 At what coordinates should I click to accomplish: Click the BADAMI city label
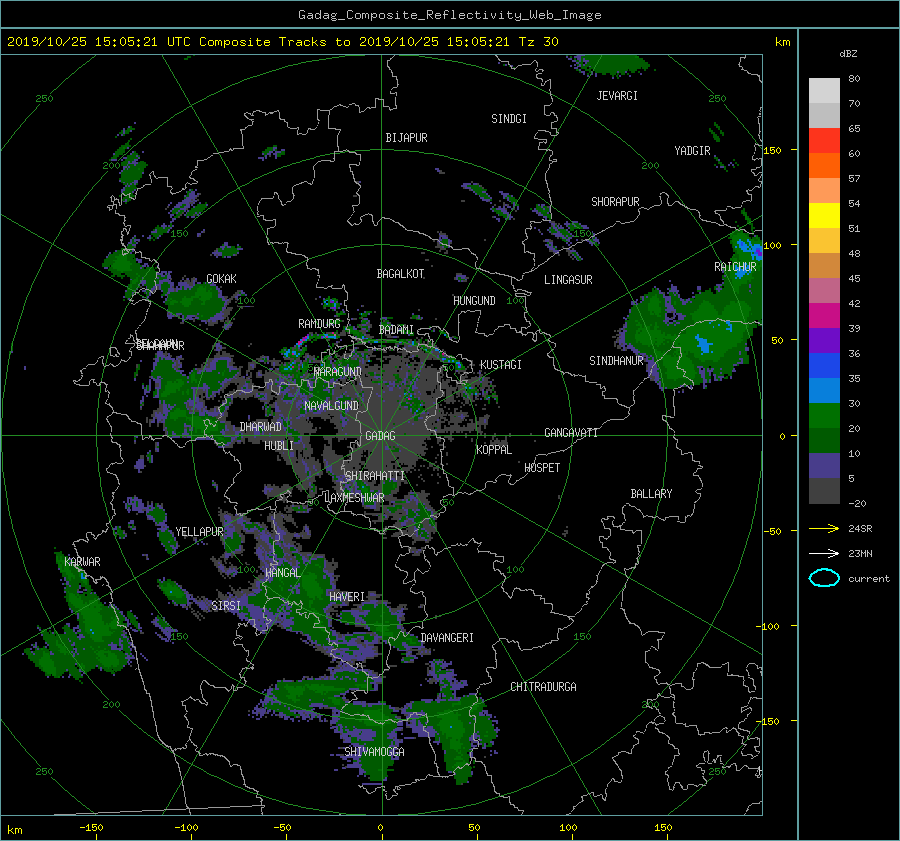(396, 330)
